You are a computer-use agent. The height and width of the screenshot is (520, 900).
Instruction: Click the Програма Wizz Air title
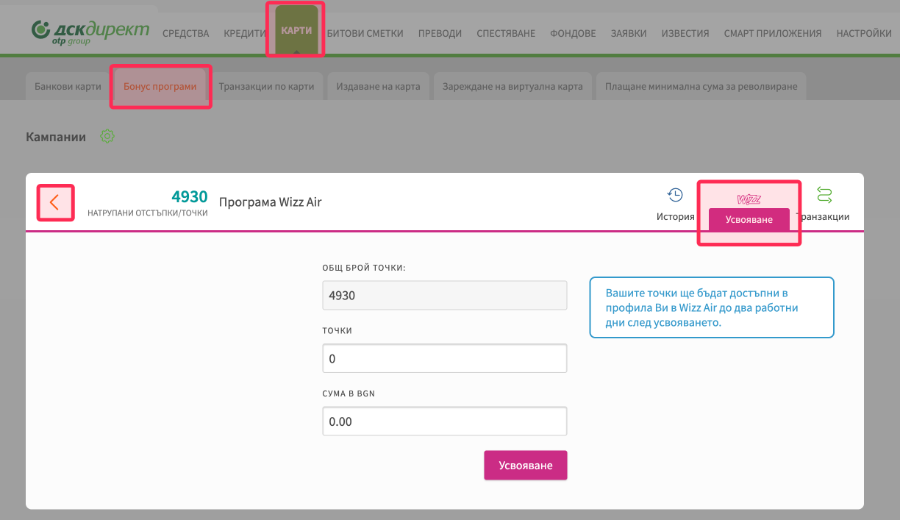[270, 202]
